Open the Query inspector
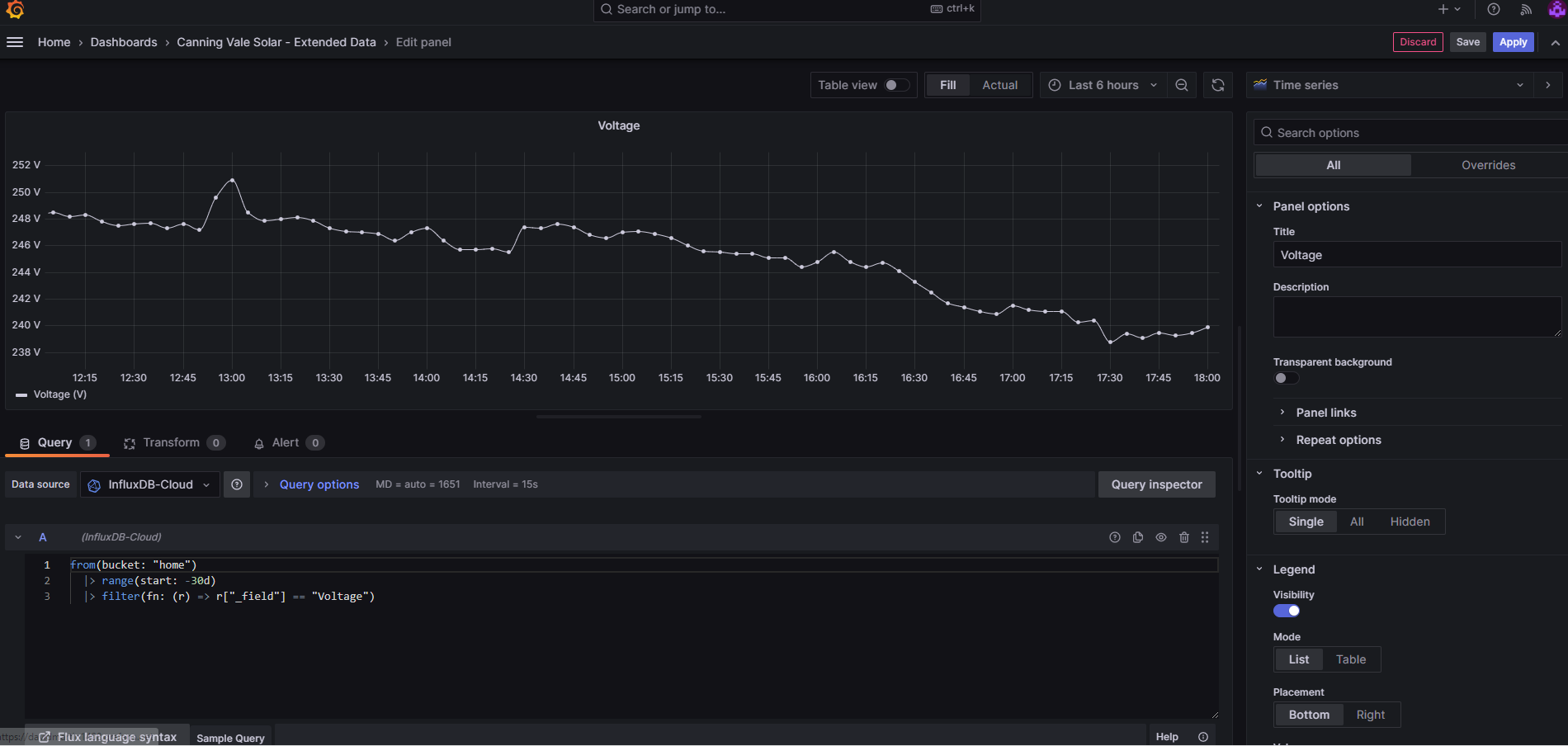1568x746 pixels. click(1156, 484)
